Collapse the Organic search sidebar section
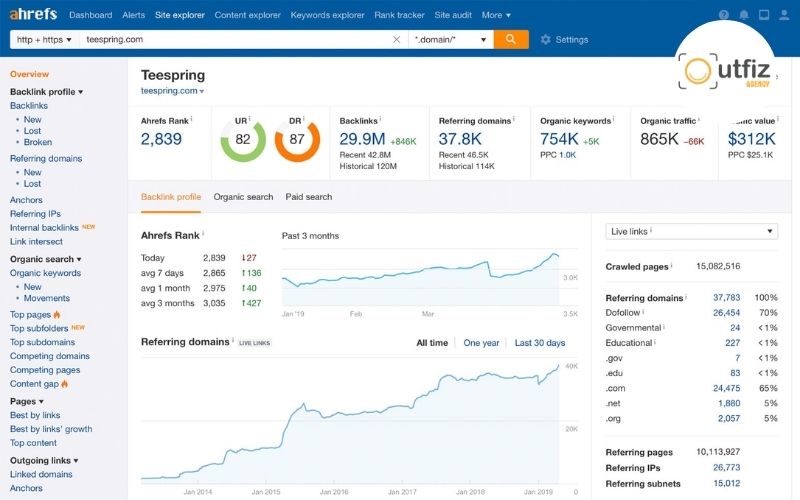800x500 pixels. pos(46,259)
